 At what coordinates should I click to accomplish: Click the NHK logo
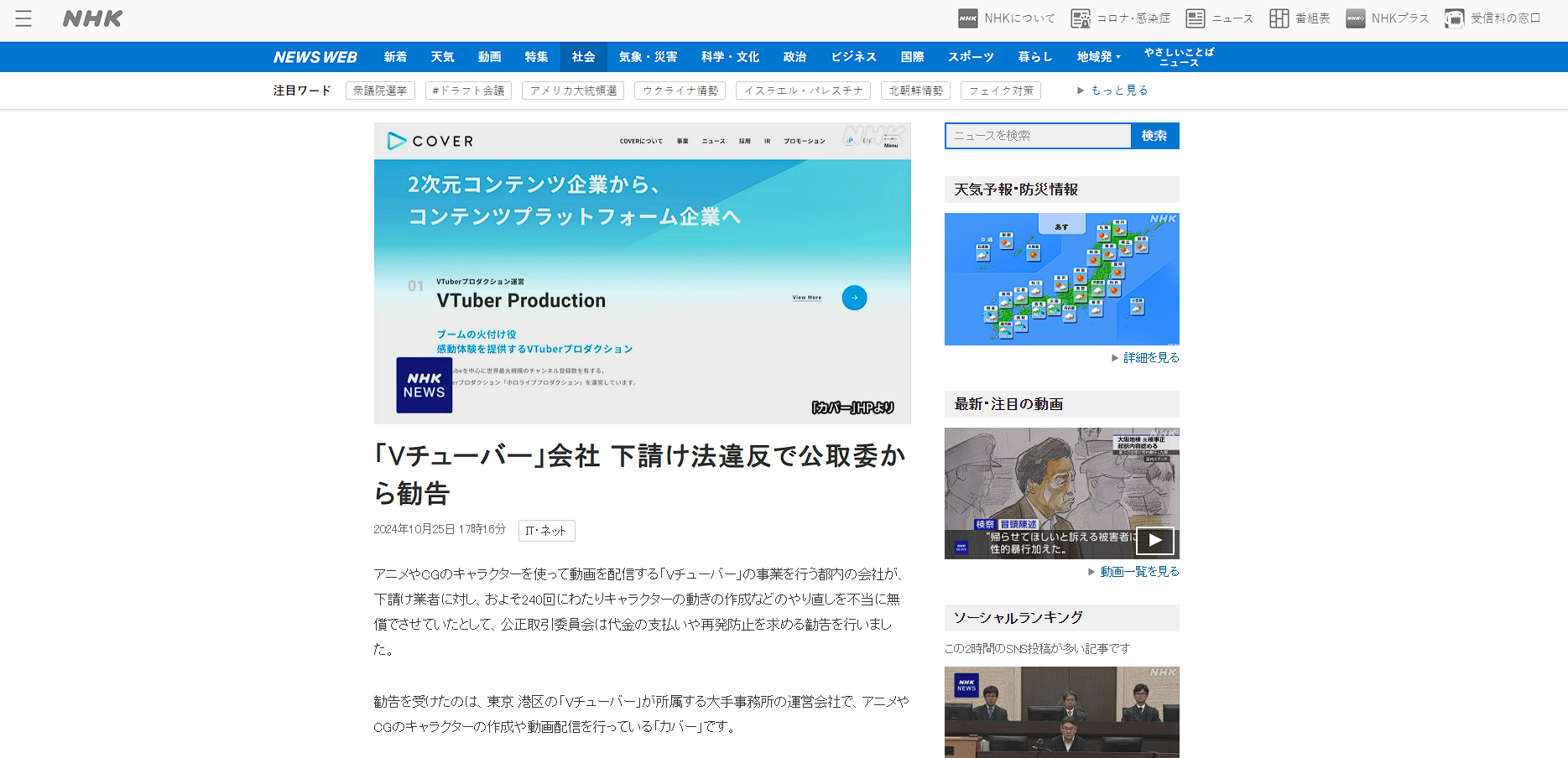92,18
